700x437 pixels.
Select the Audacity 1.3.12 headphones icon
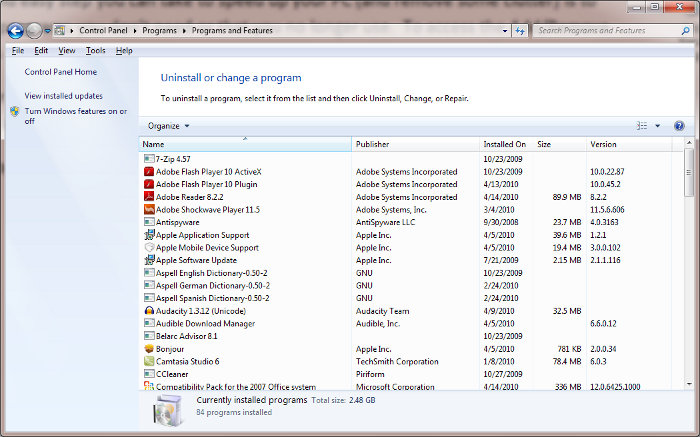click(149, 311)
